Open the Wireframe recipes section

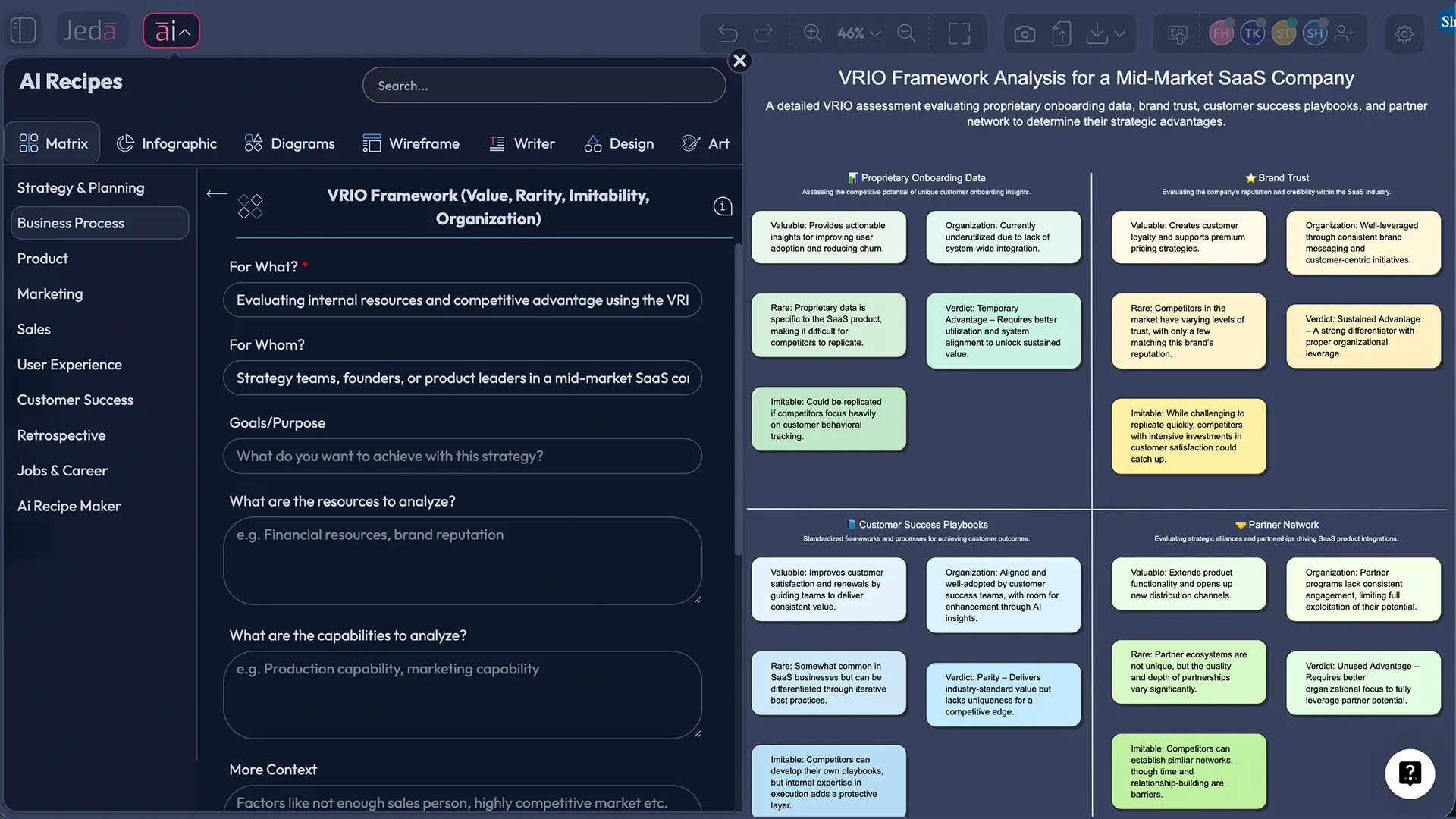(411, 143)
